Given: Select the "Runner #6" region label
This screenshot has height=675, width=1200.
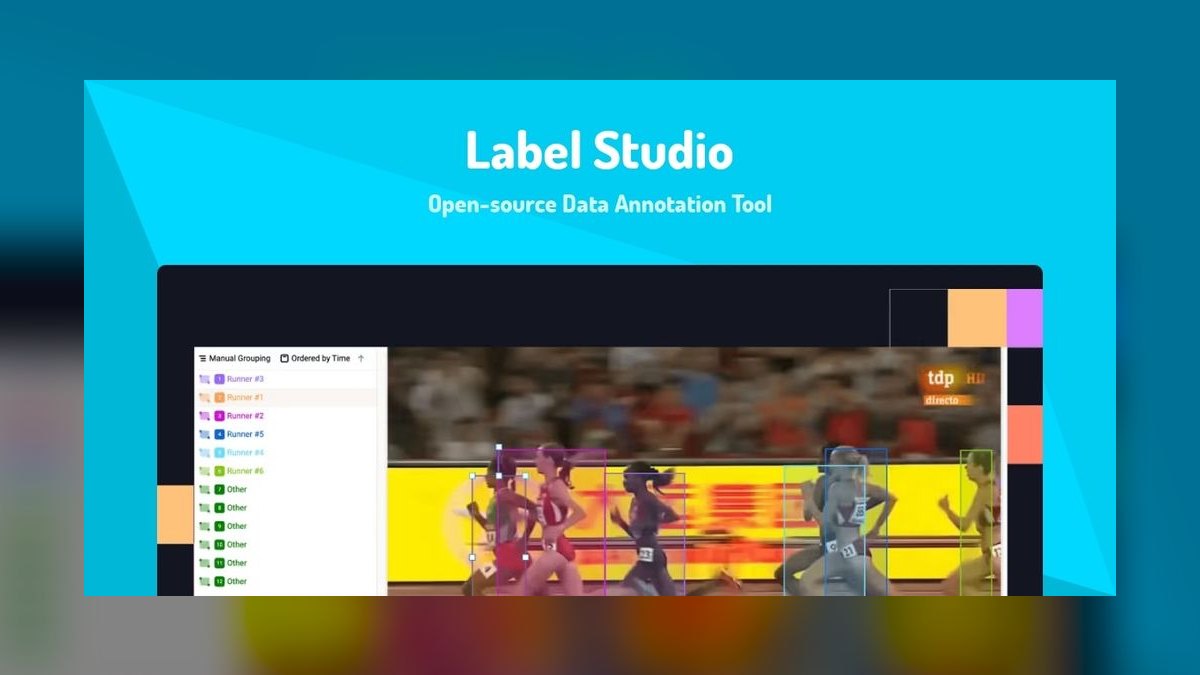Looking at the screenshot, I should click(245, 471).
